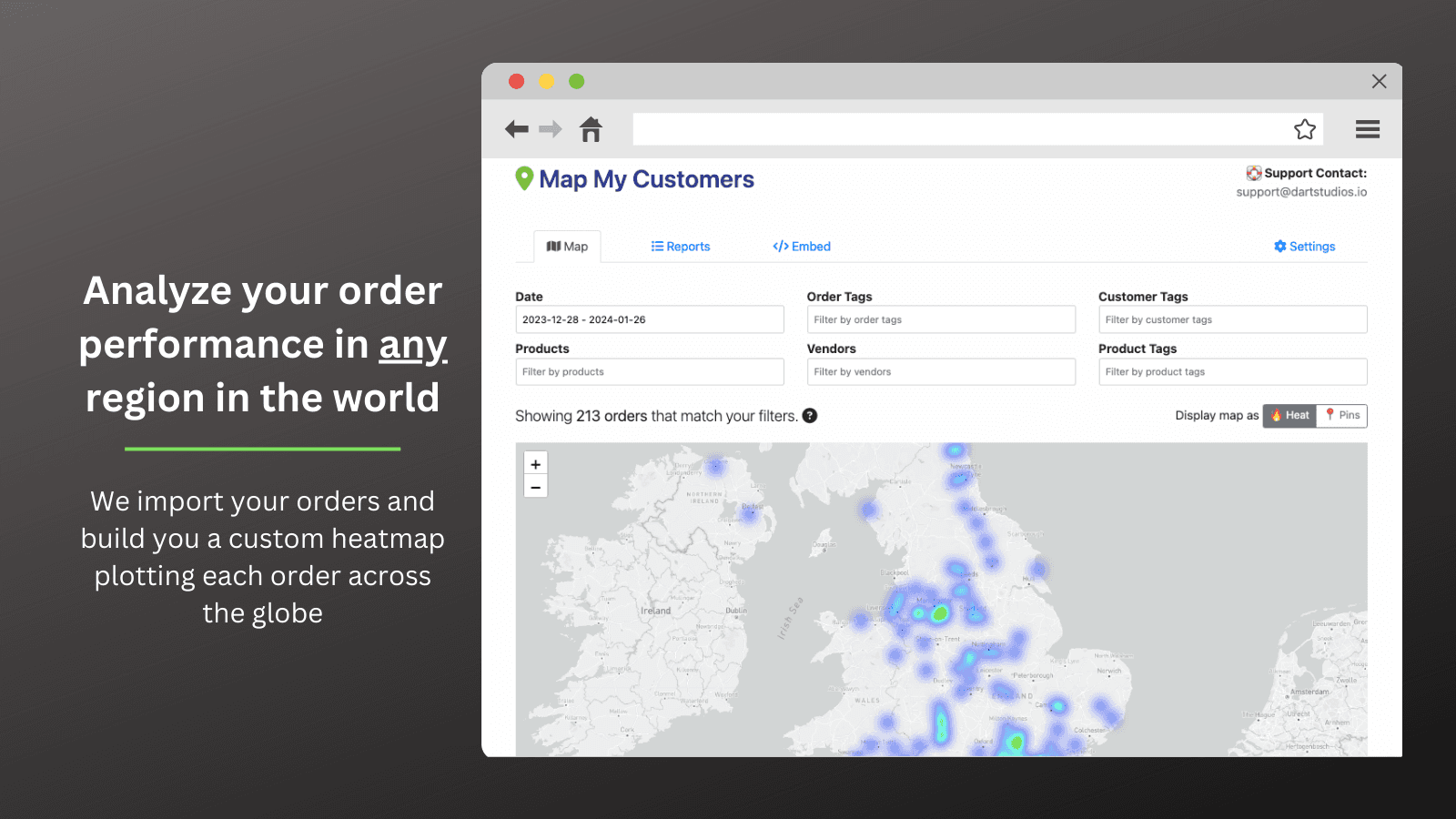Click the browser back arrow
This screenshot has height=819, width=1456.
point(516,129)
